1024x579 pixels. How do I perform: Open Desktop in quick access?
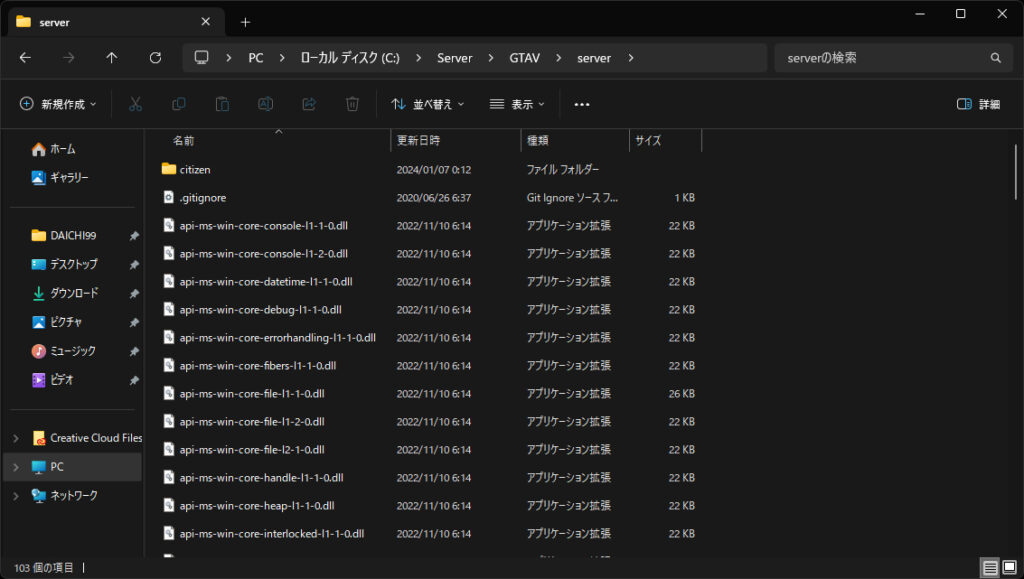click(65, 264)
